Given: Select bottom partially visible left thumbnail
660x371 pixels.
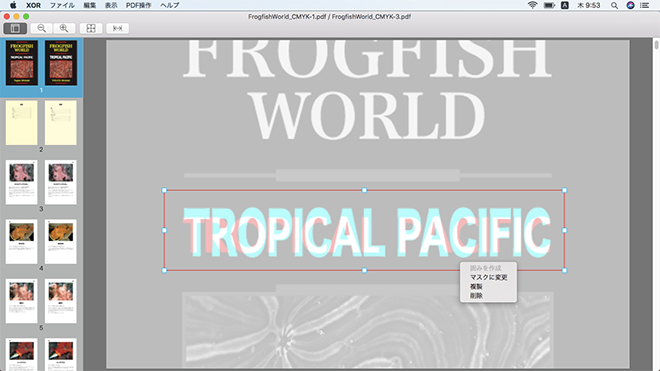Looking at the screenshot, I should click(x=21, y=354).
